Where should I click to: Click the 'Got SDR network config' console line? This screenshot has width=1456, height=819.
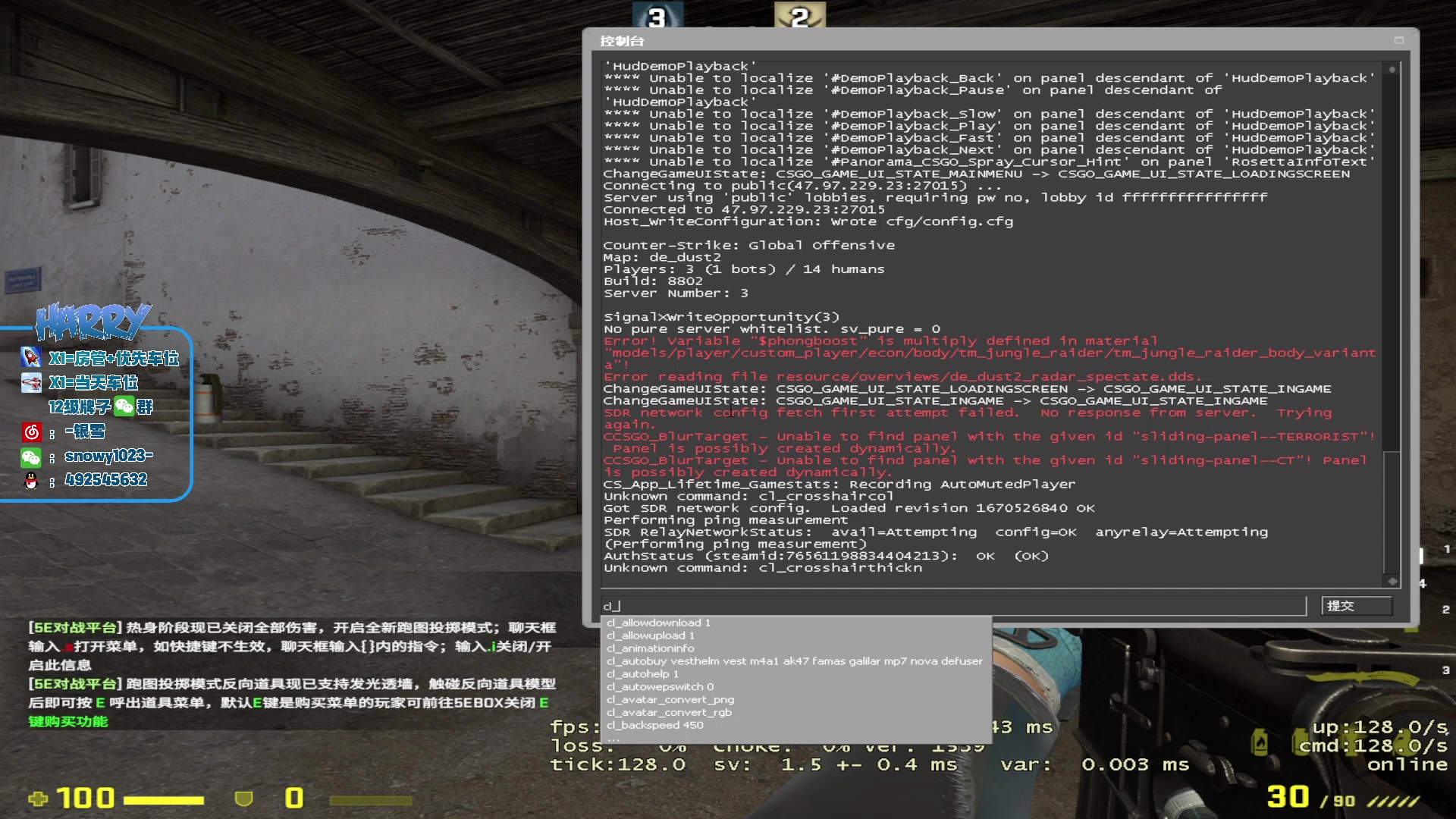point(849,508)
